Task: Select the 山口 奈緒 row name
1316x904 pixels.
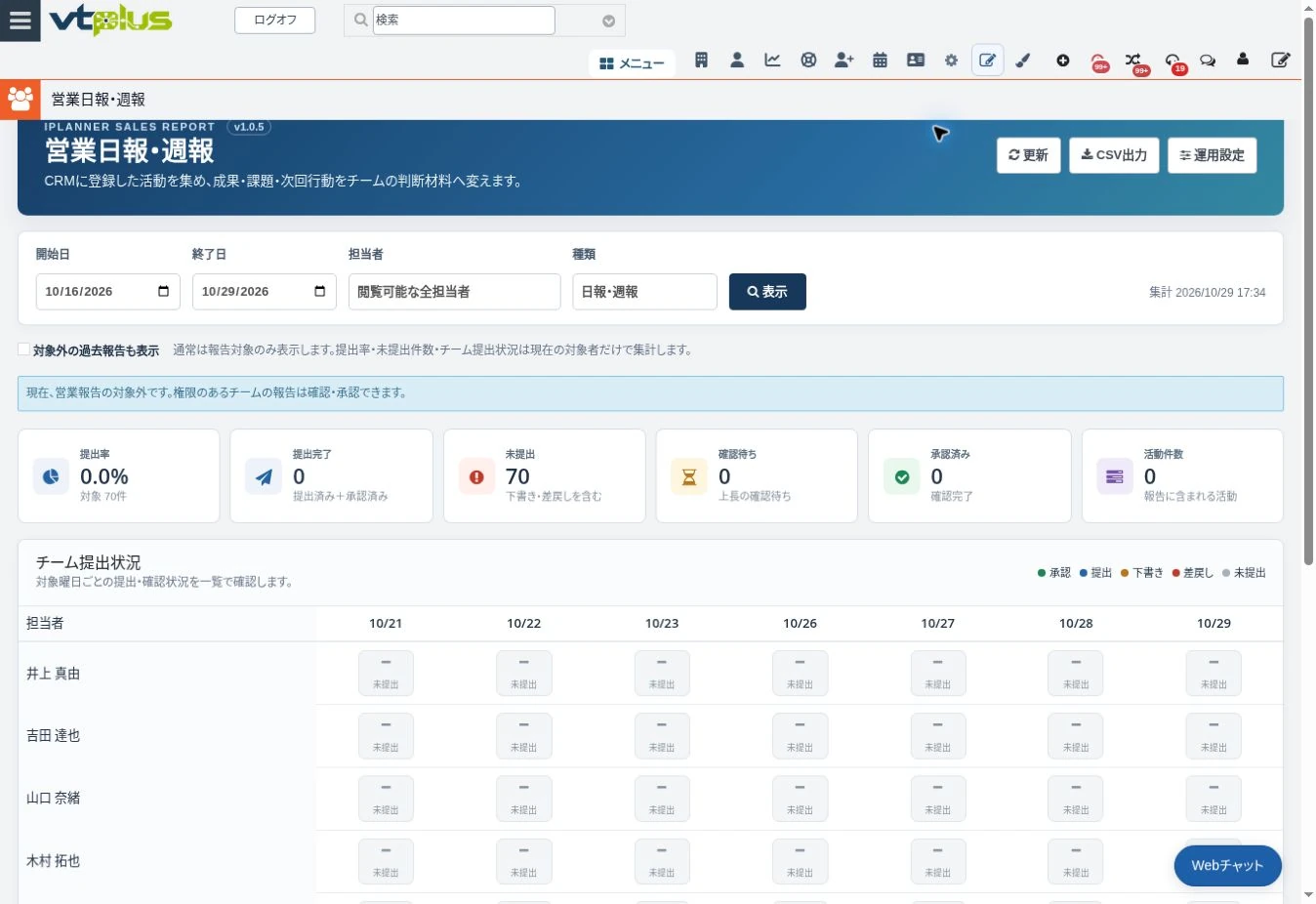Action: pyautogui.click(x=54, y=799)
